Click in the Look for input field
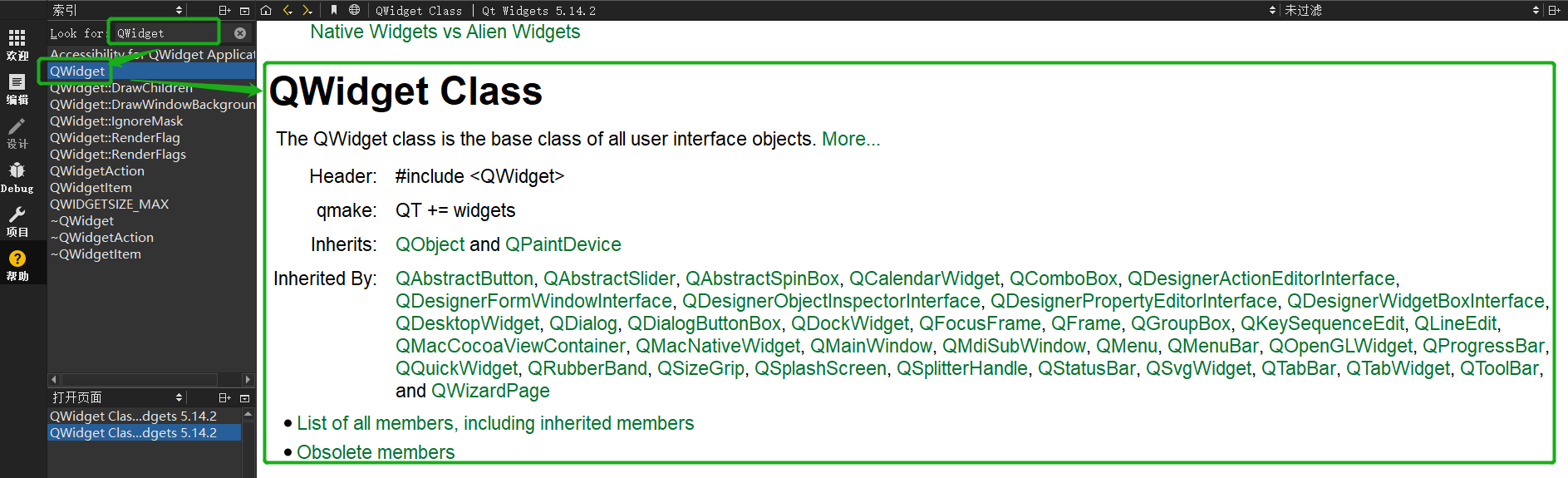This screenshot has width=1568, height=478. point(166,33)
